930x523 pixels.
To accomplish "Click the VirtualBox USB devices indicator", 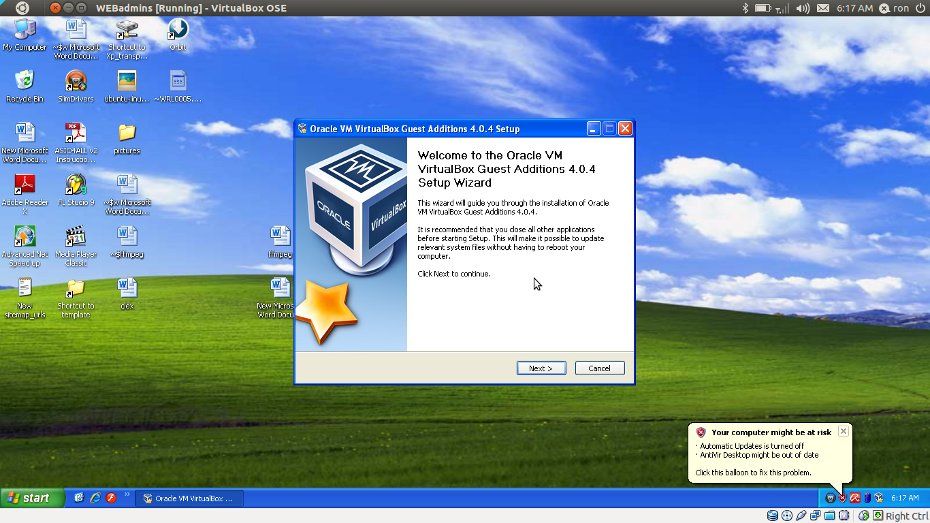I will [801, 516].
